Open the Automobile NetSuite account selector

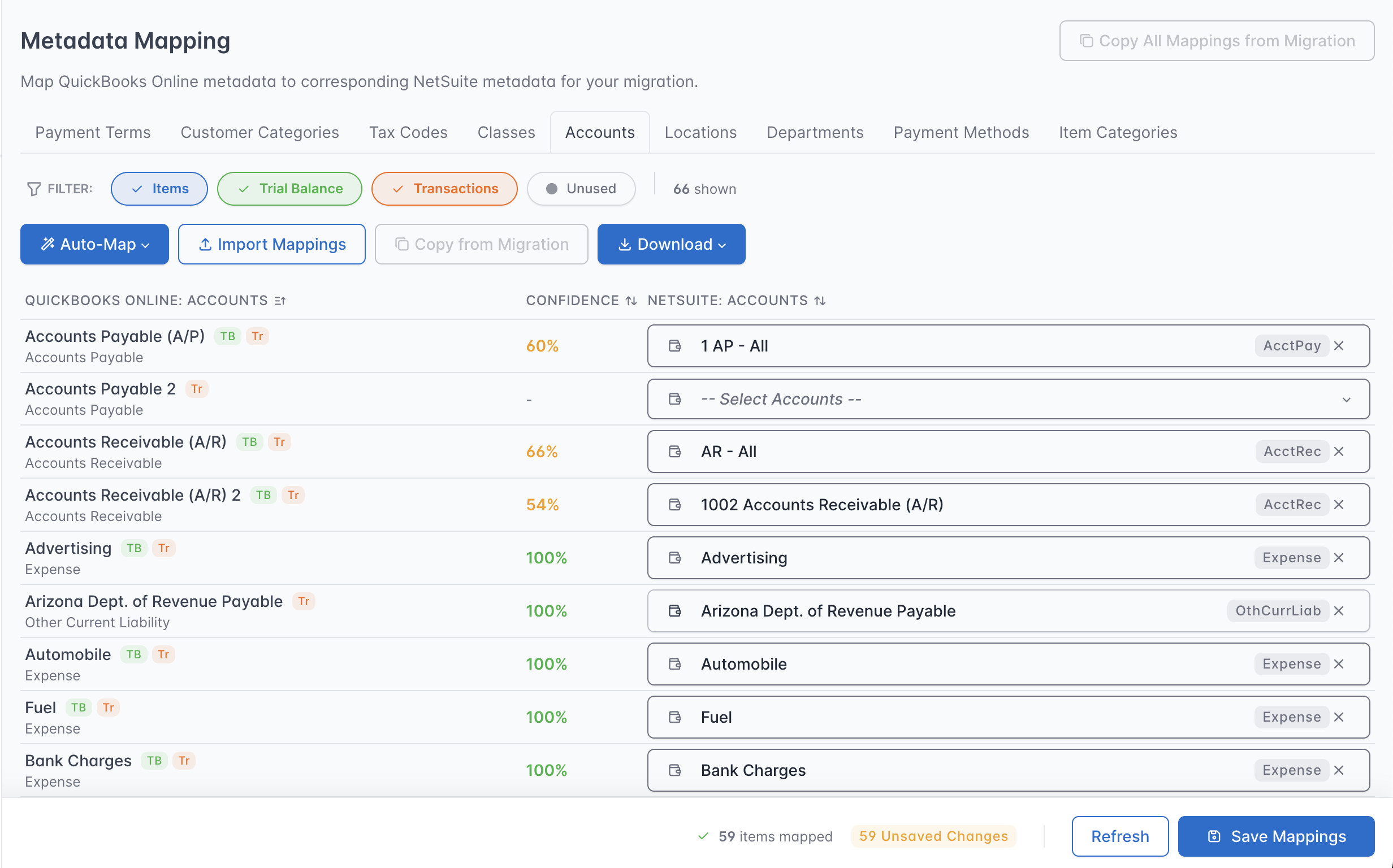[1009, 664]
